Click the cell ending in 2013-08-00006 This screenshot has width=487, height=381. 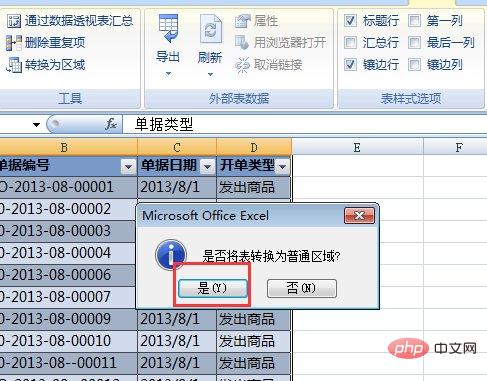pyautogui.click(x=68, y=275)
